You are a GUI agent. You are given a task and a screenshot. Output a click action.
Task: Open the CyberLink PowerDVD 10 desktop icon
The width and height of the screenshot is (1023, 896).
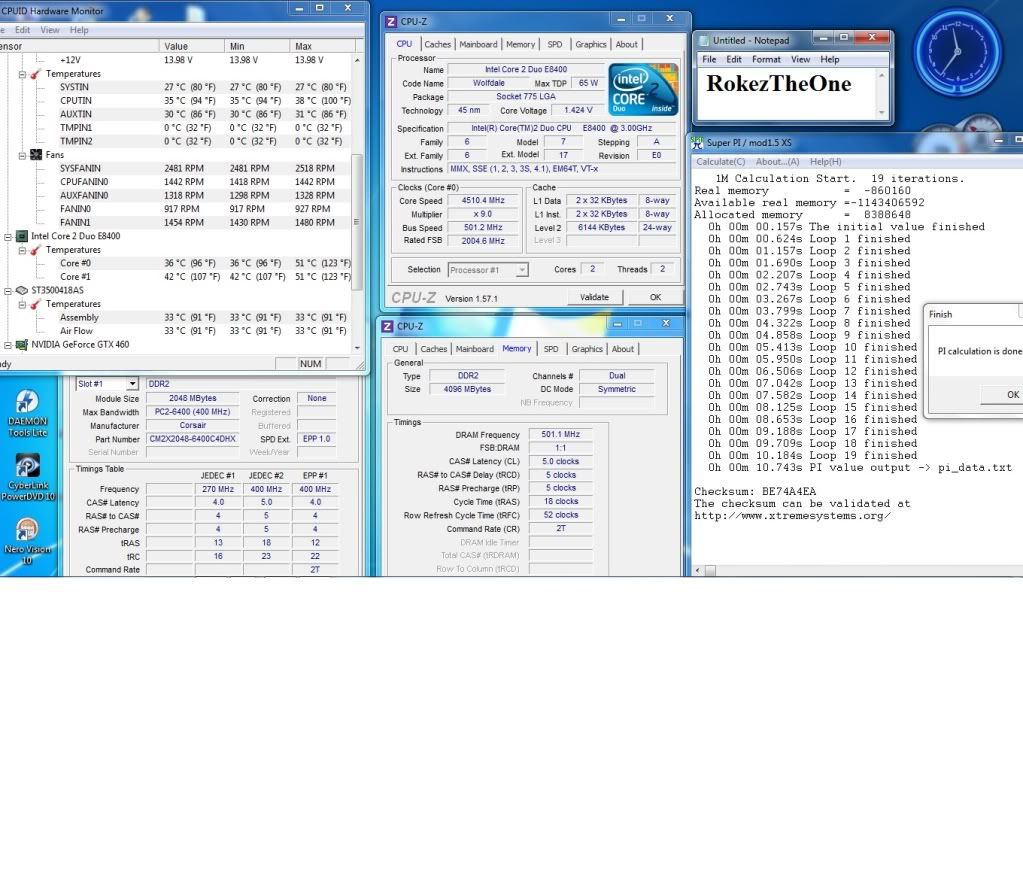pos(27,477)
